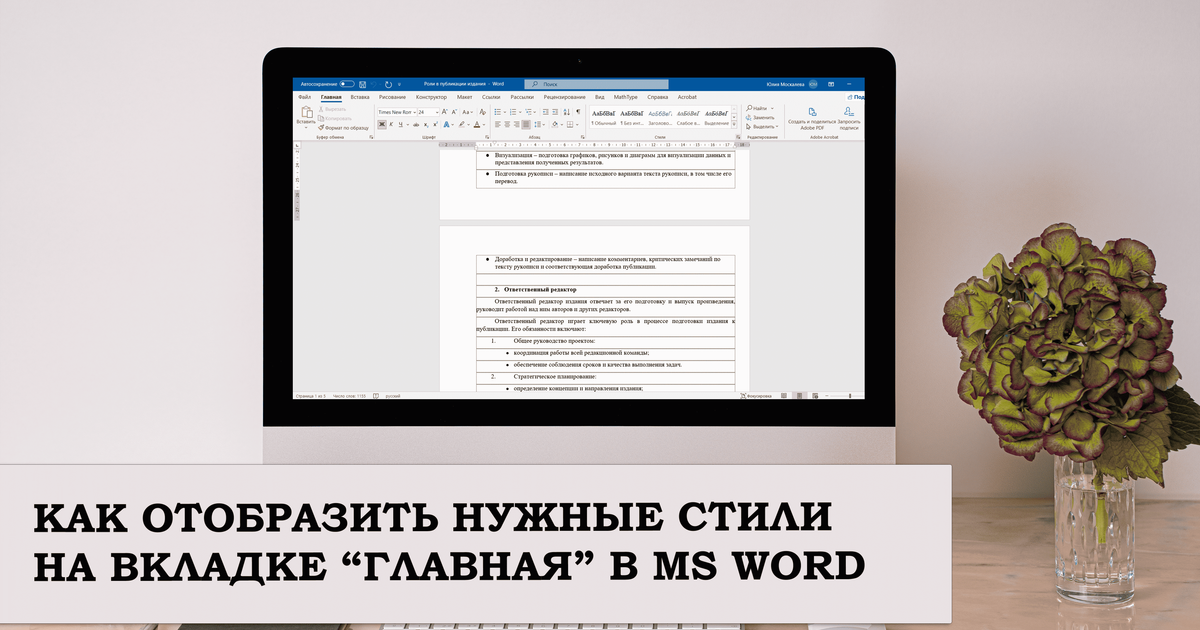1200x630 pixels.
Task: Click the Заменить button
Action: (x=760, y=118)
